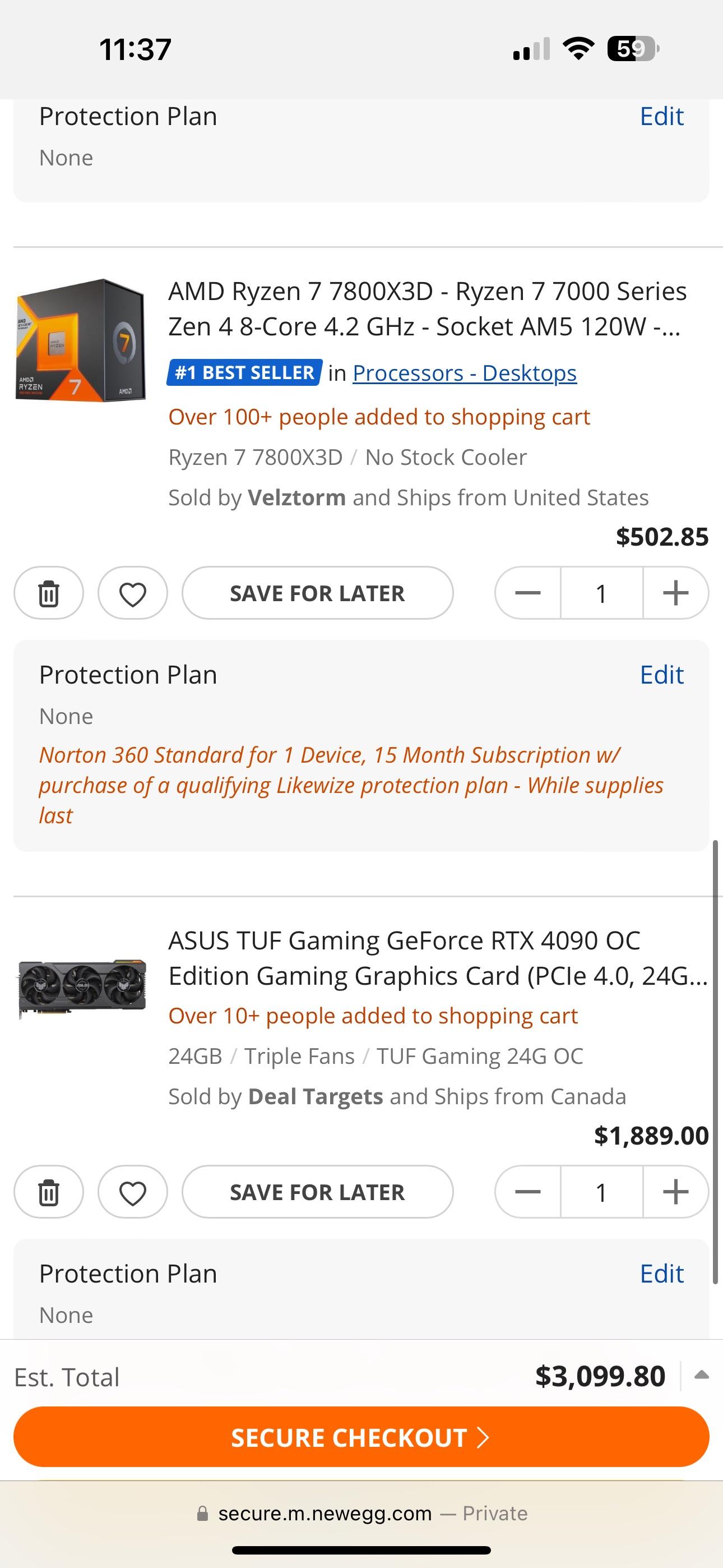723x1568 pixels.
Task: Increase the RTX 4090 quantity
Action: [675, 1192]
